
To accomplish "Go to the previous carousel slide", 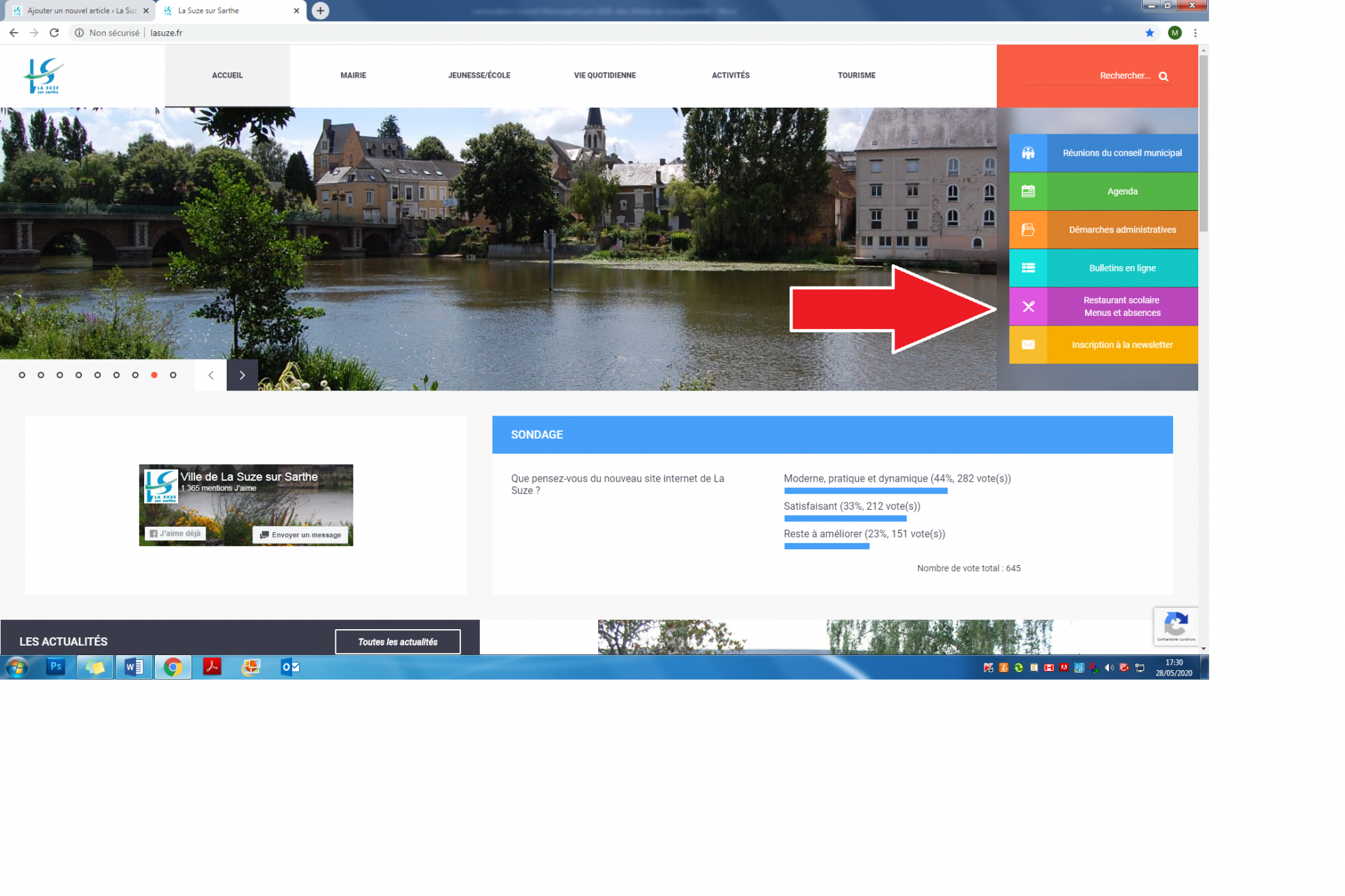I will [x=211, y=375].
